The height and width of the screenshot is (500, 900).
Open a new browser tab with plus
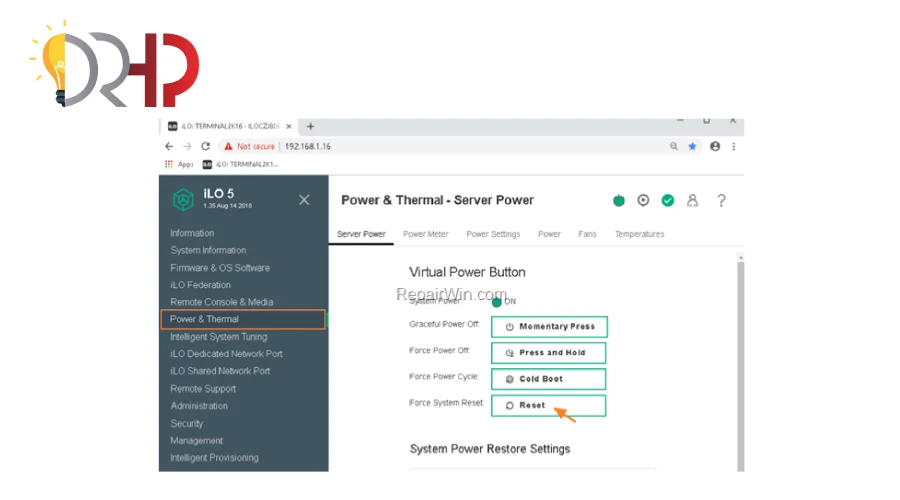[311, 126]
